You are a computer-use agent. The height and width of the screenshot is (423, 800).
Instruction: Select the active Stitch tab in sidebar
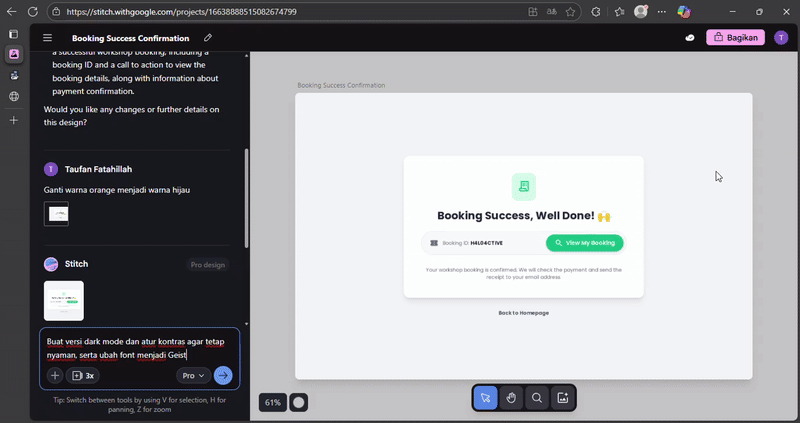click(x=14, y=54)
